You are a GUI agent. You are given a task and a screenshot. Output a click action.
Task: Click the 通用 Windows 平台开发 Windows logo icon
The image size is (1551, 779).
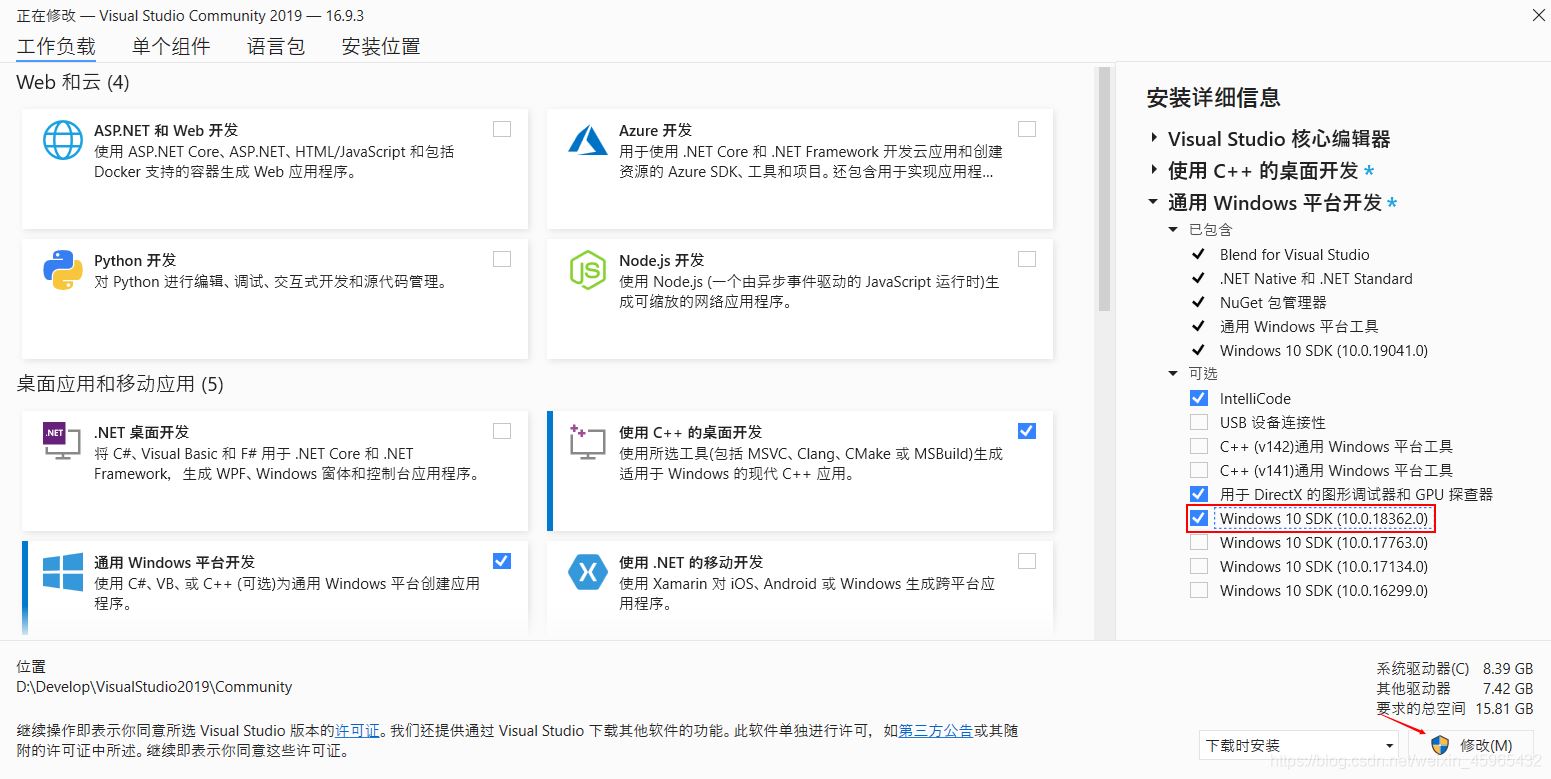click(62, 572)
